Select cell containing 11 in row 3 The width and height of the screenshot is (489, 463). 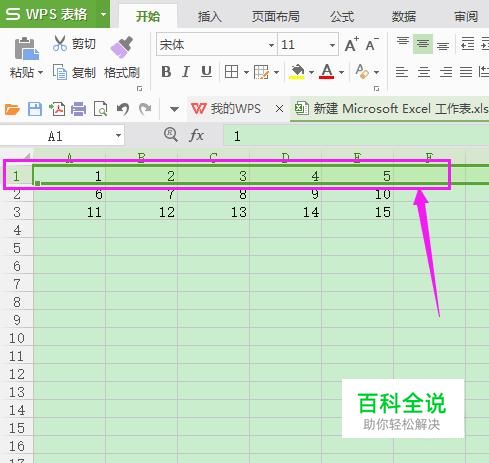pyautogui.click(x=70, y=212)
